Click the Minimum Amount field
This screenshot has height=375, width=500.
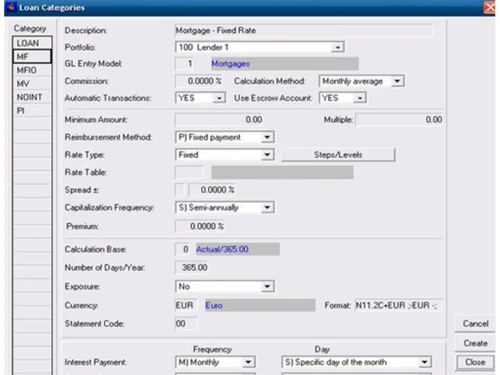click(x=219, y=120)
